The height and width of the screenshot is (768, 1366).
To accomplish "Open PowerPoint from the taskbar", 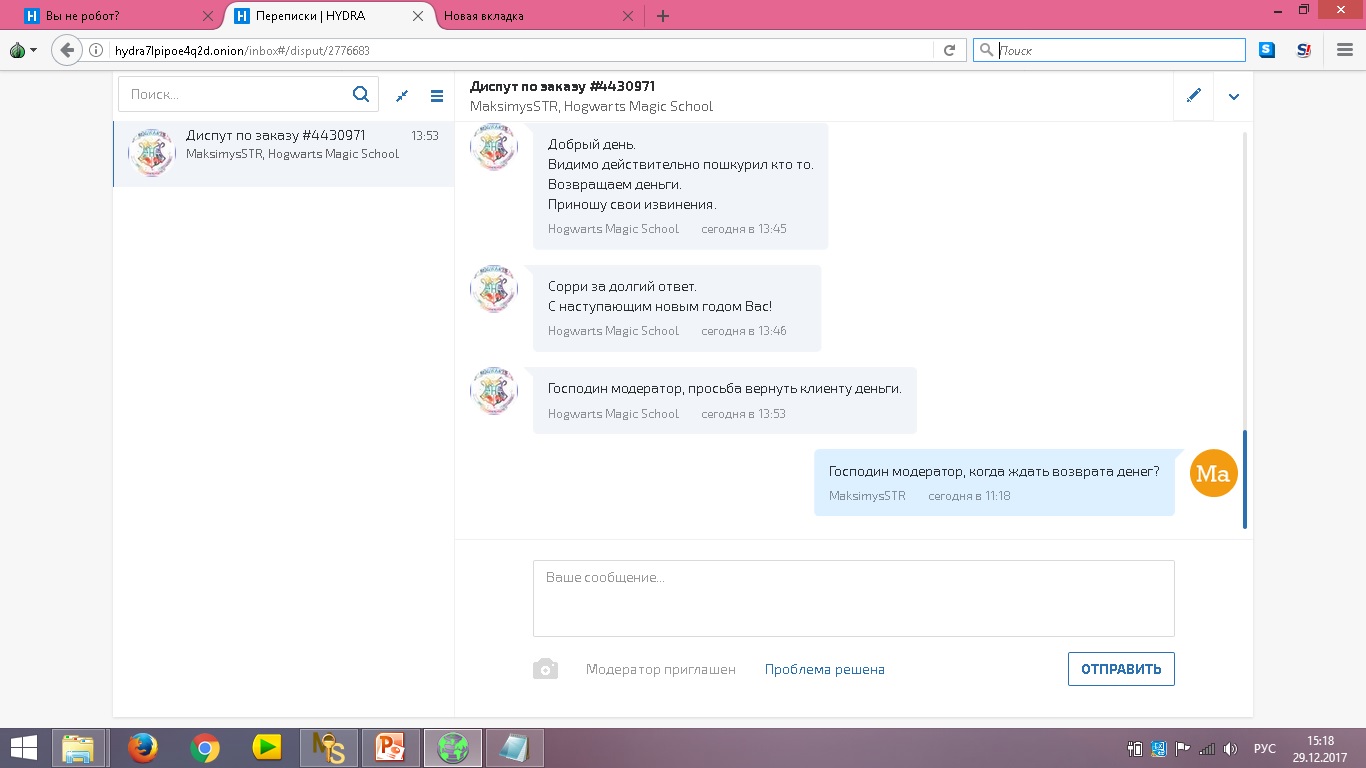I will pos(391,748).
